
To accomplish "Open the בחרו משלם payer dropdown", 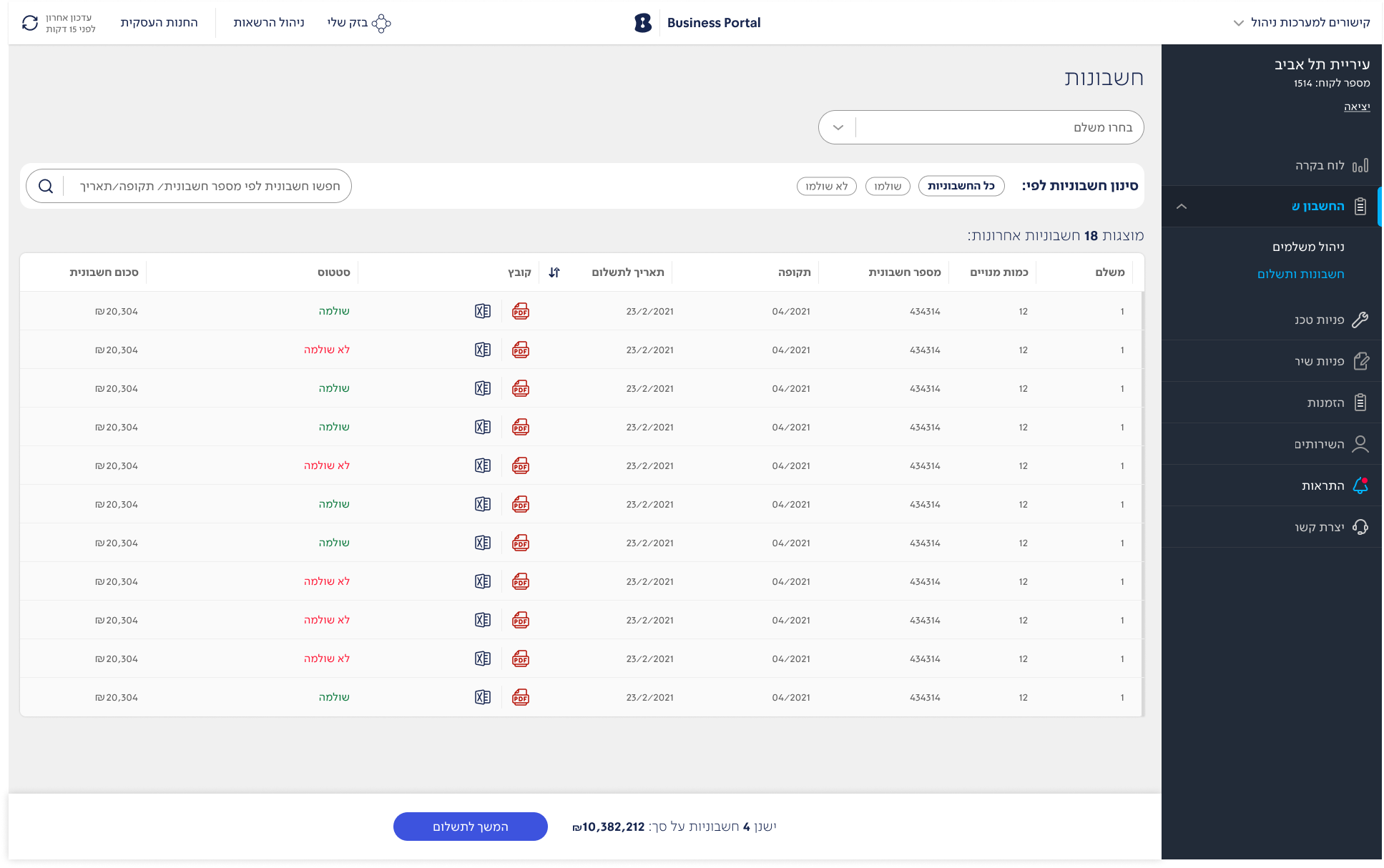I will (981, 127).
